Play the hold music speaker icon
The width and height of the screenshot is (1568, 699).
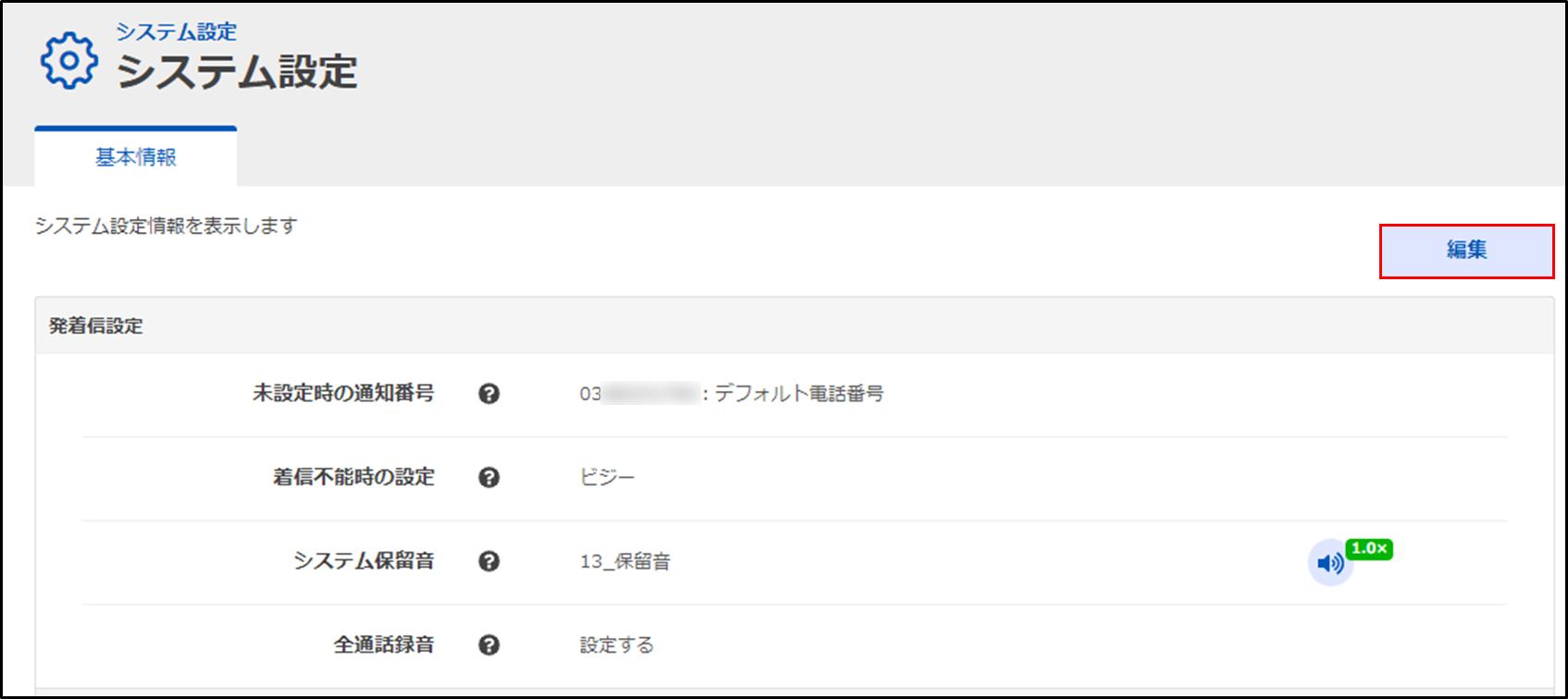1330,563
